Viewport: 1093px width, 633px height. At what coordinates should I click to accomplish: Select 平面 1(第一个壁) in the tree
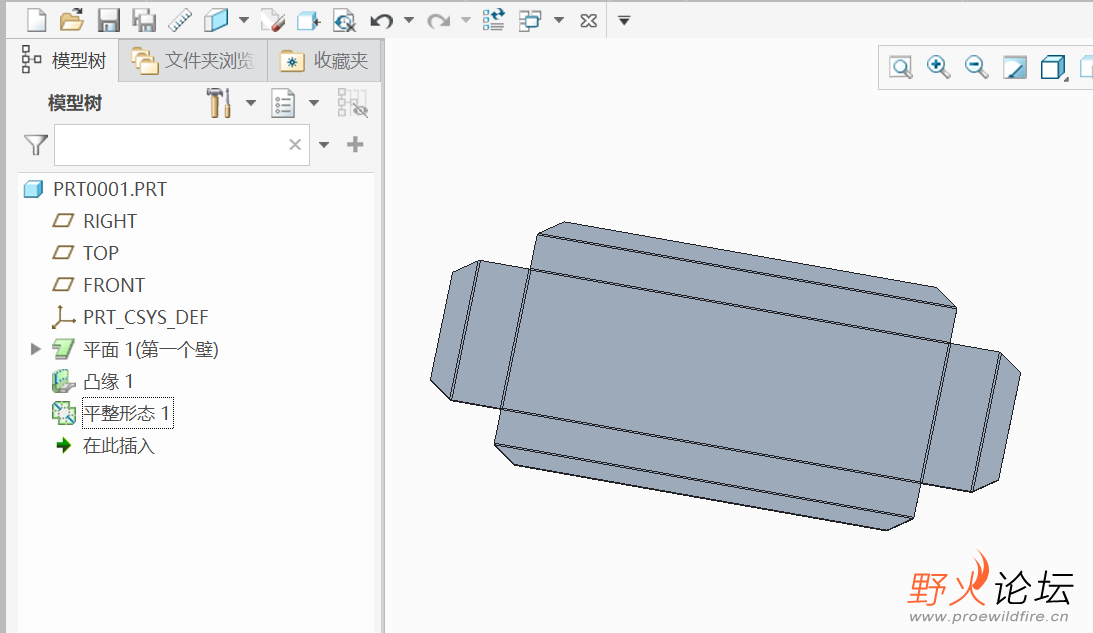point(151,349)
